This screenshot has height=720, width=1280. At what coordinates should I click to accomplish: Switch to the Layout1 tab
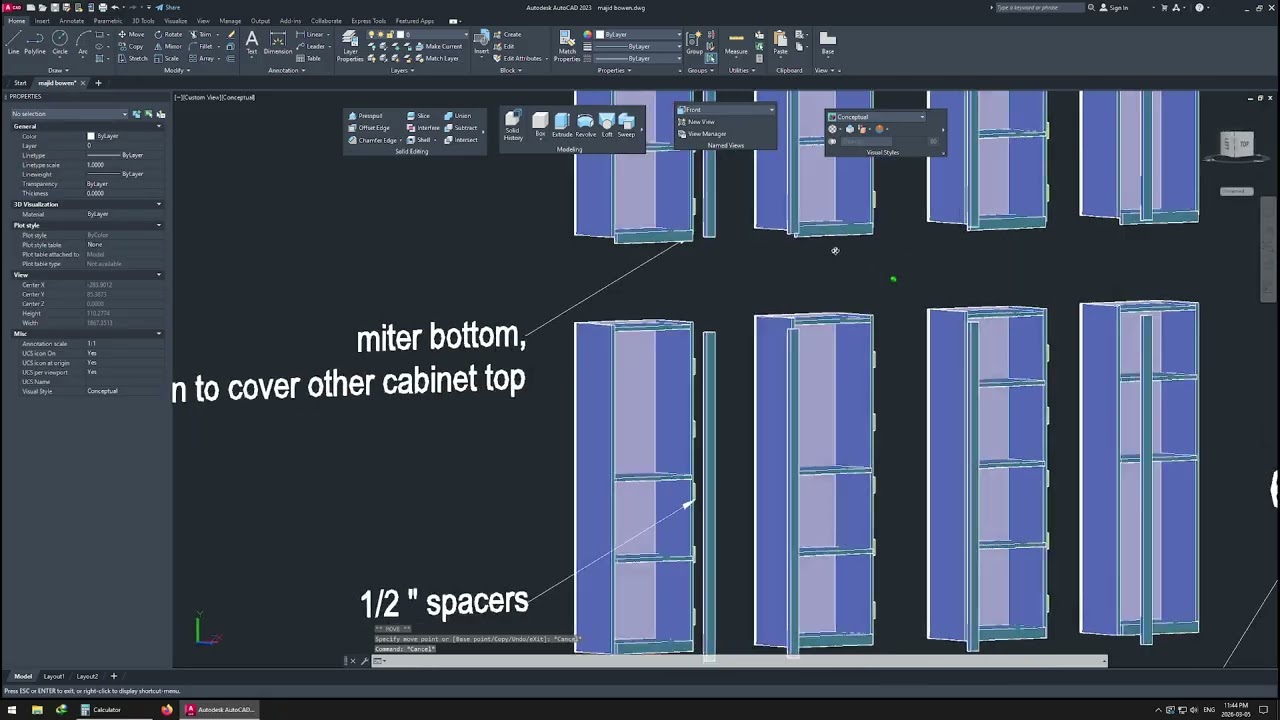coord(54,677)
